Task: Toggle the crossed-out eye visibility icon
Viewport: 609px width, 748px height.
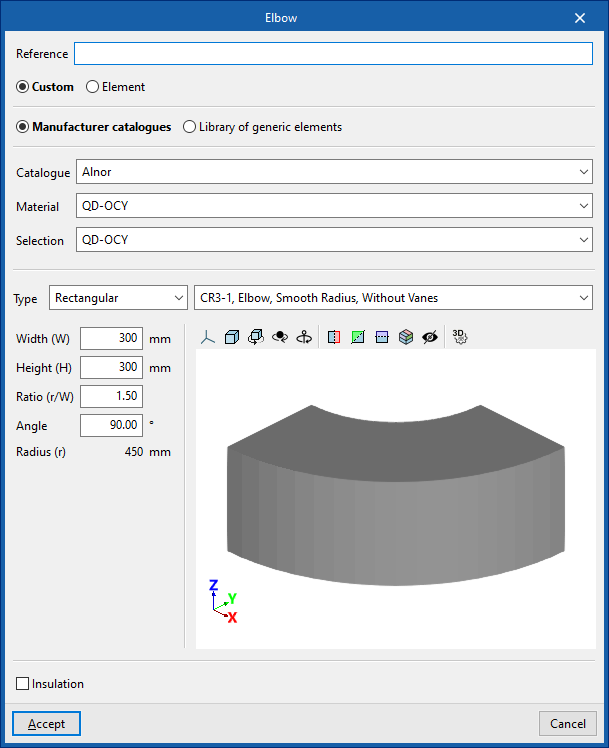Action: tap(430, 337)
